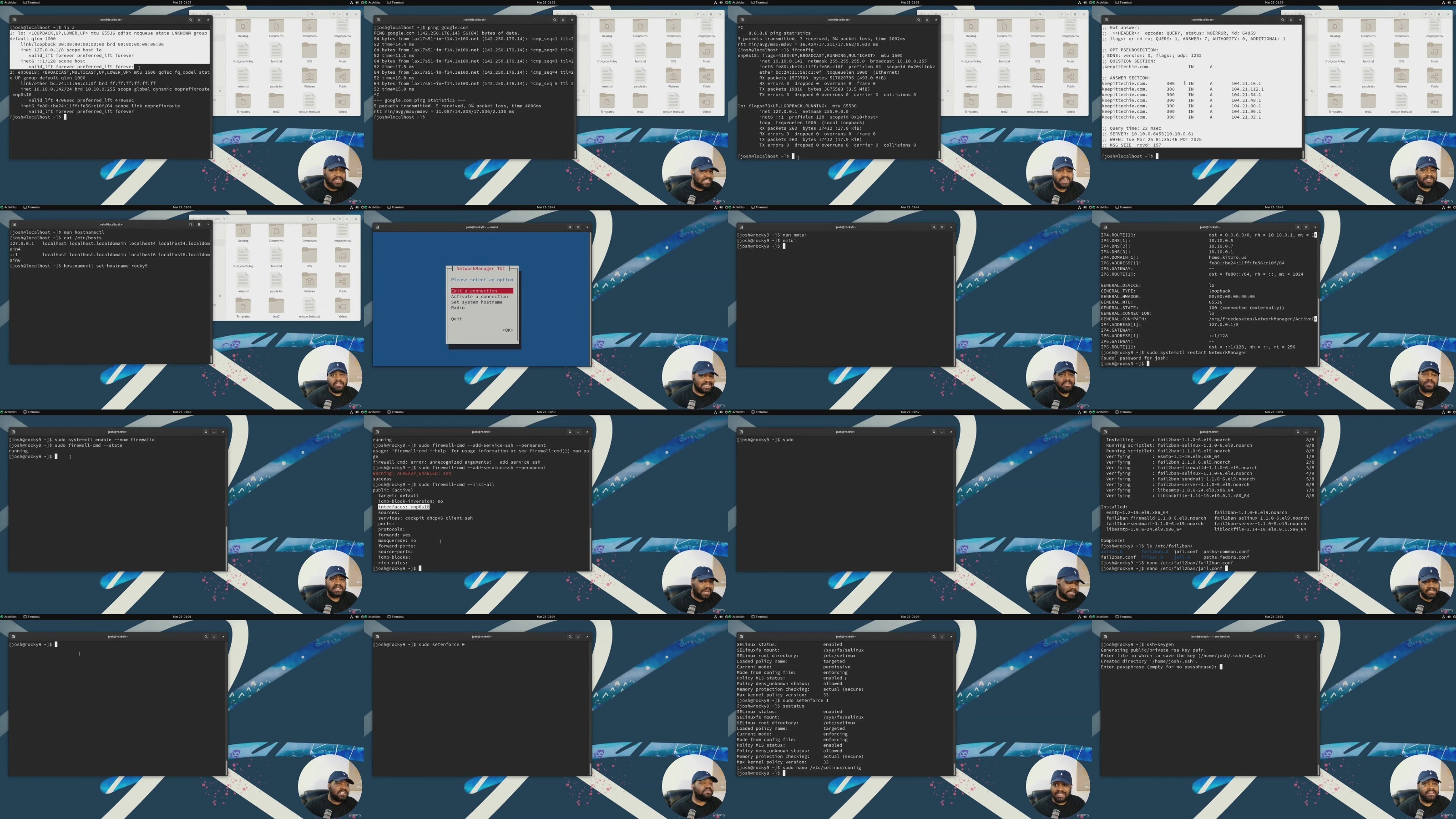Open the Templates folder behind the ifconfig terminal
This screenshot has width=1456, height=819.
pos(971,103)
